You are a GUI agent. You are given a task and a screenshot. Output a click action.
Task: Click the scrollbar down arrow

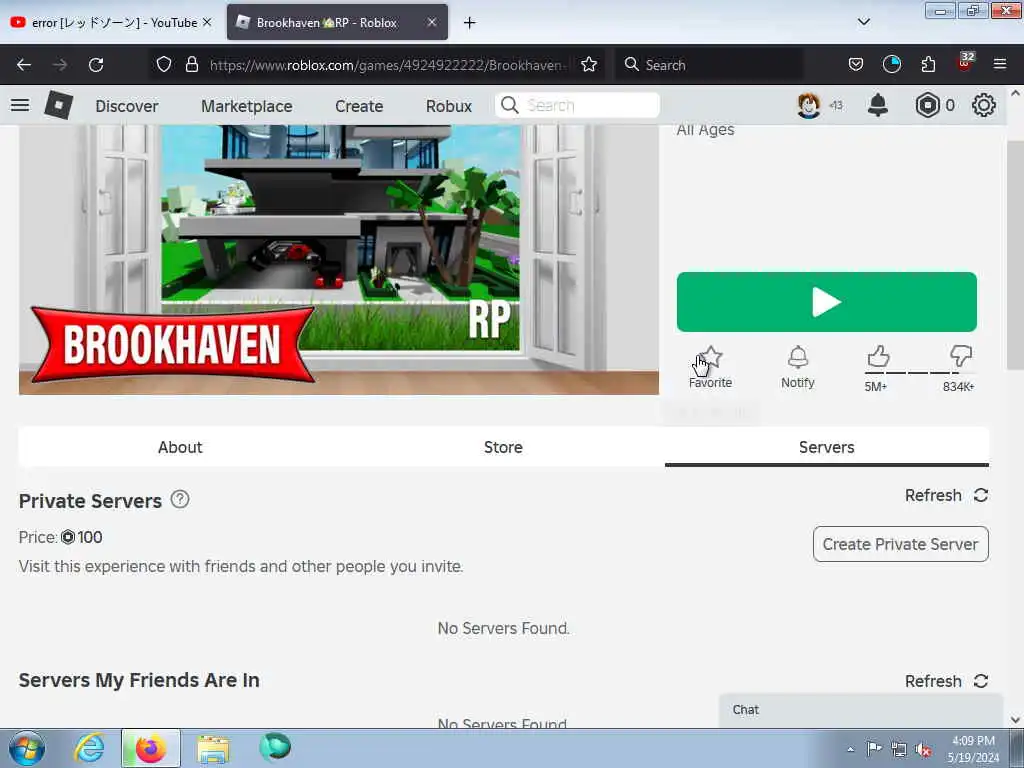click(1015, 720)
